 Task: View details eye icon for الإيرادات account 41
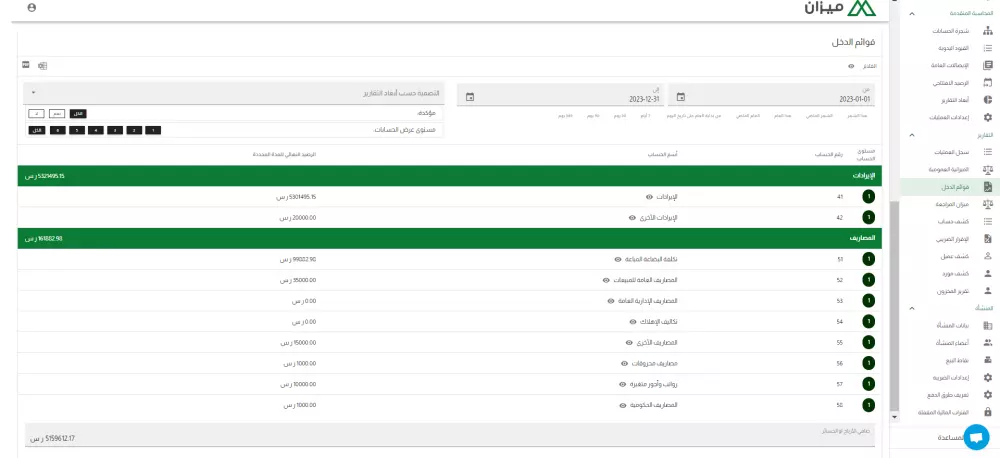[649, 197]
